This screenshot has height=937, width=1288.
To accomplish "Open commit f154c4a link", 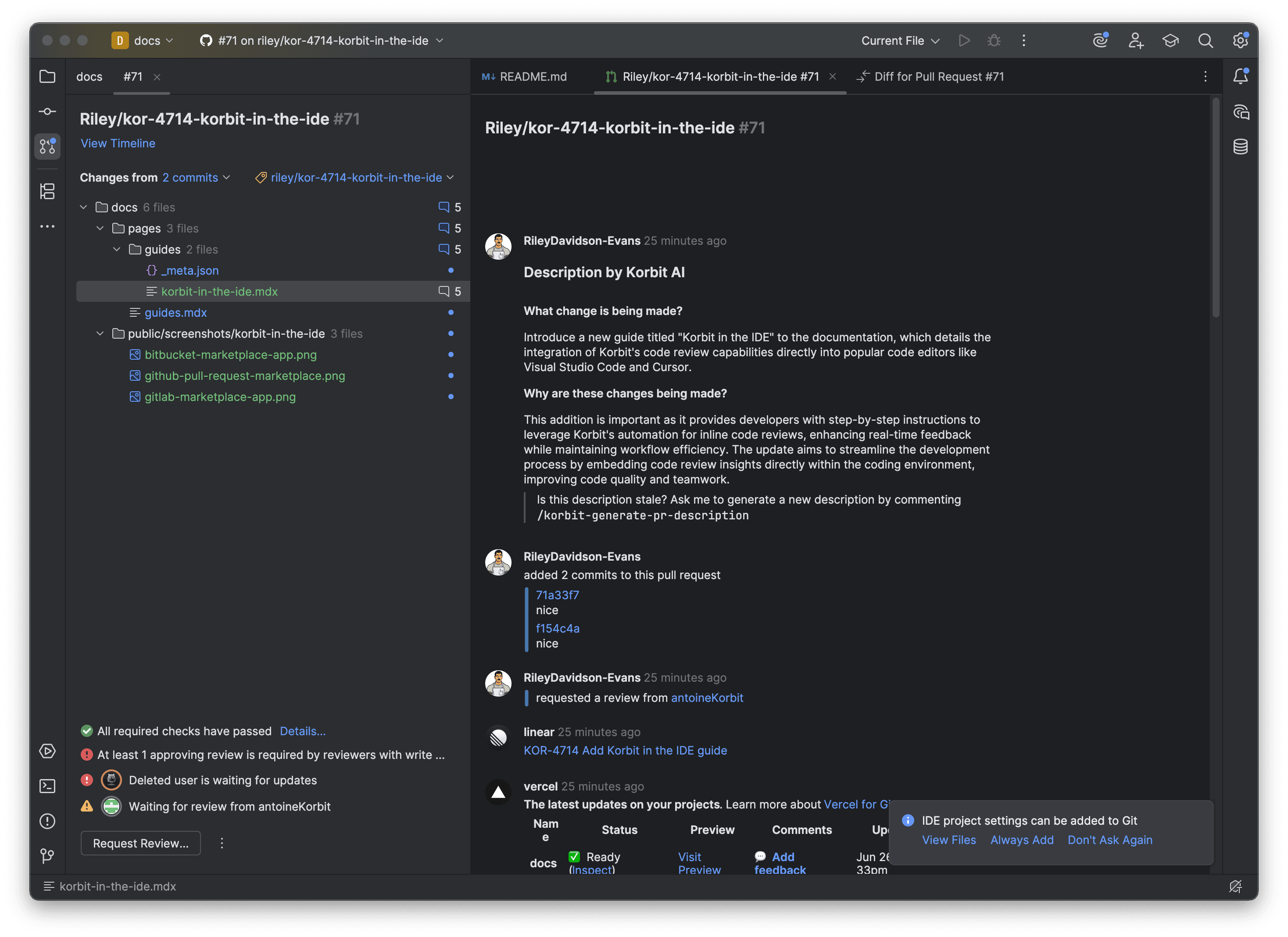I will tap(557, 628).
